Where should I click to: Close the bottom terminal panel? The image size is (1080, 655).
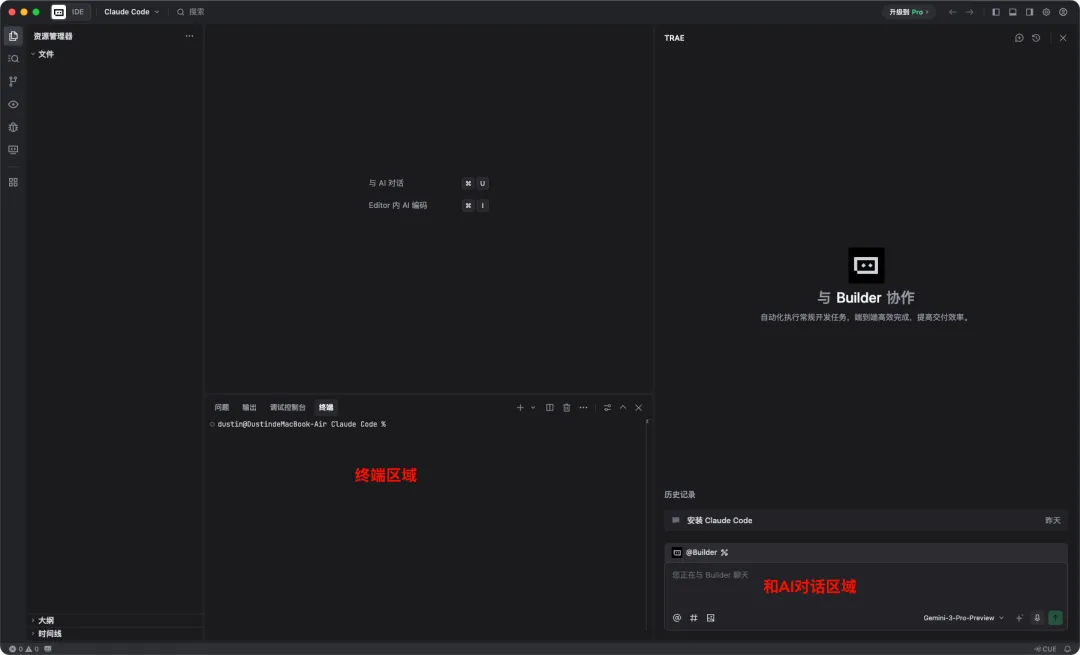[638, 408]
